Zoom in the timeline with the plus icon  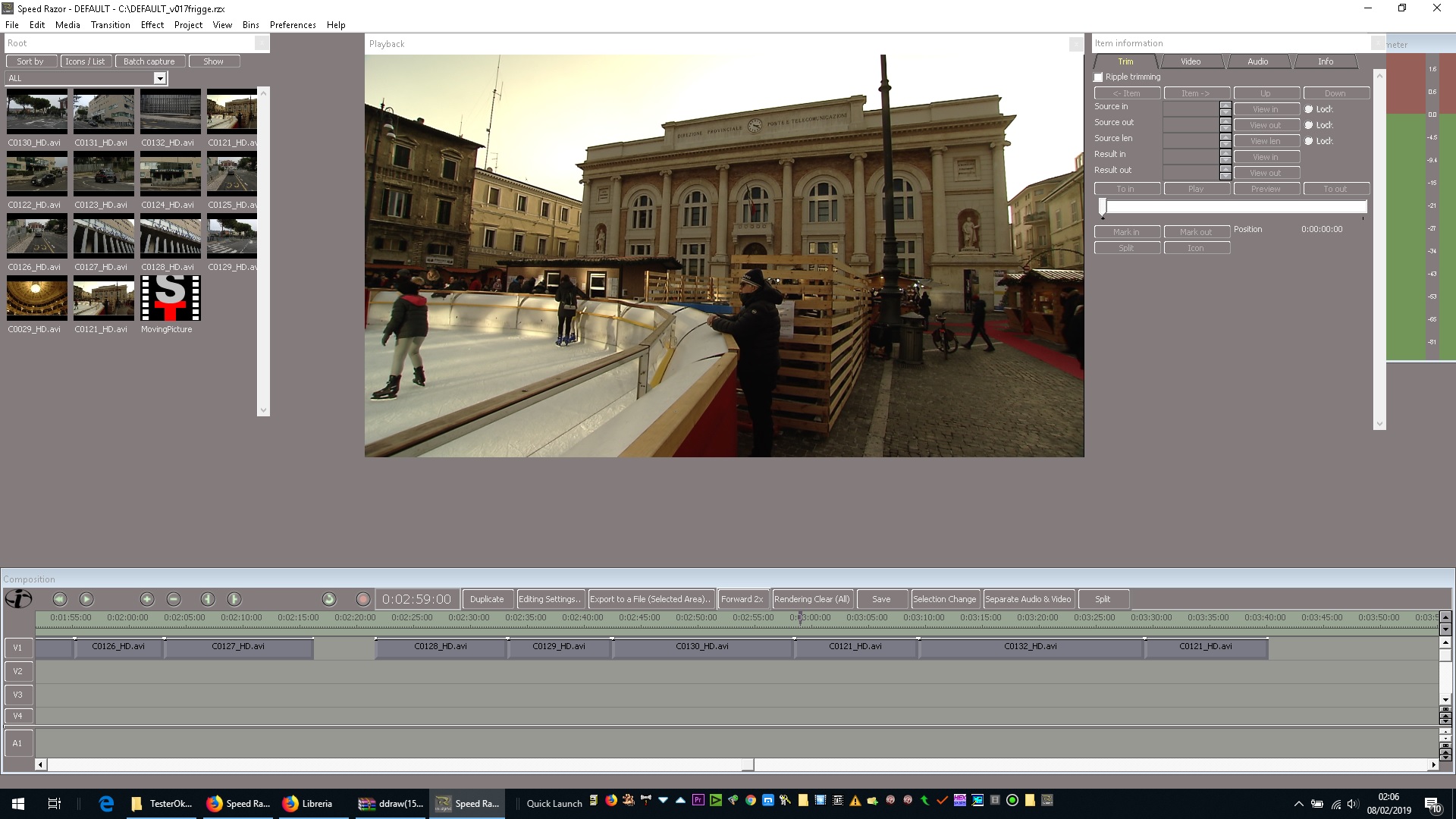click(x=147, y=599)
